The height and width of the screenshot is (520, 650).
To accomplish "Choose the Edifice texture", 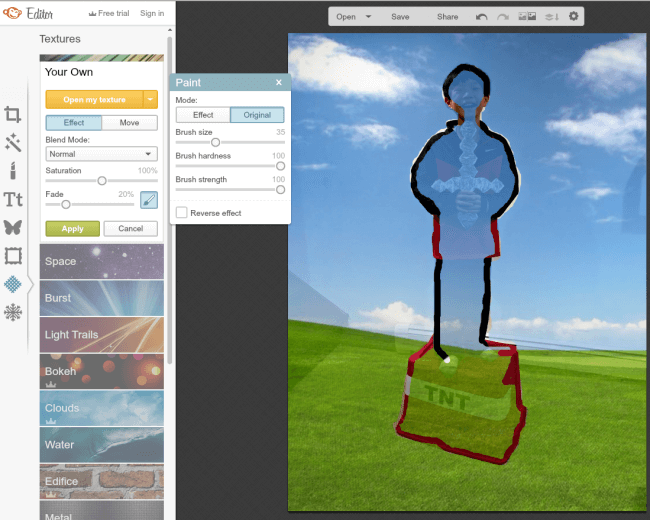I will 102,481.
